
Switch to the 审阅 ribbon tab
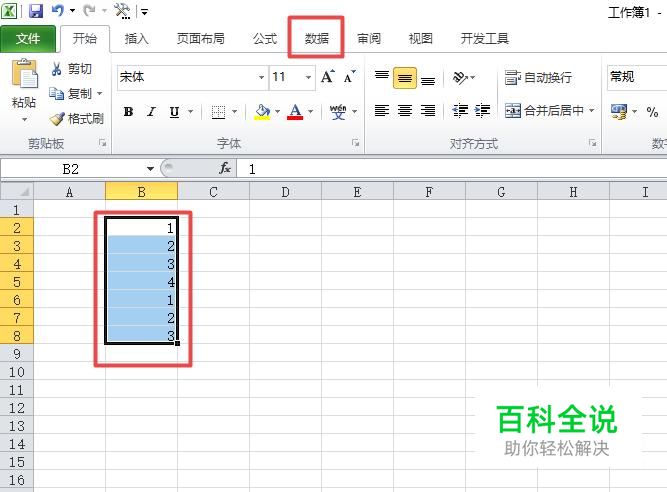(x=369, y=39)
